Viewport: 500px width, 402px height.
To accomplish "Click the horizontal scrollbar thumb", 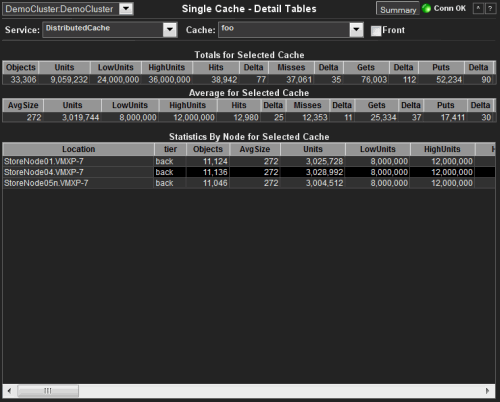I will (48, 391).
